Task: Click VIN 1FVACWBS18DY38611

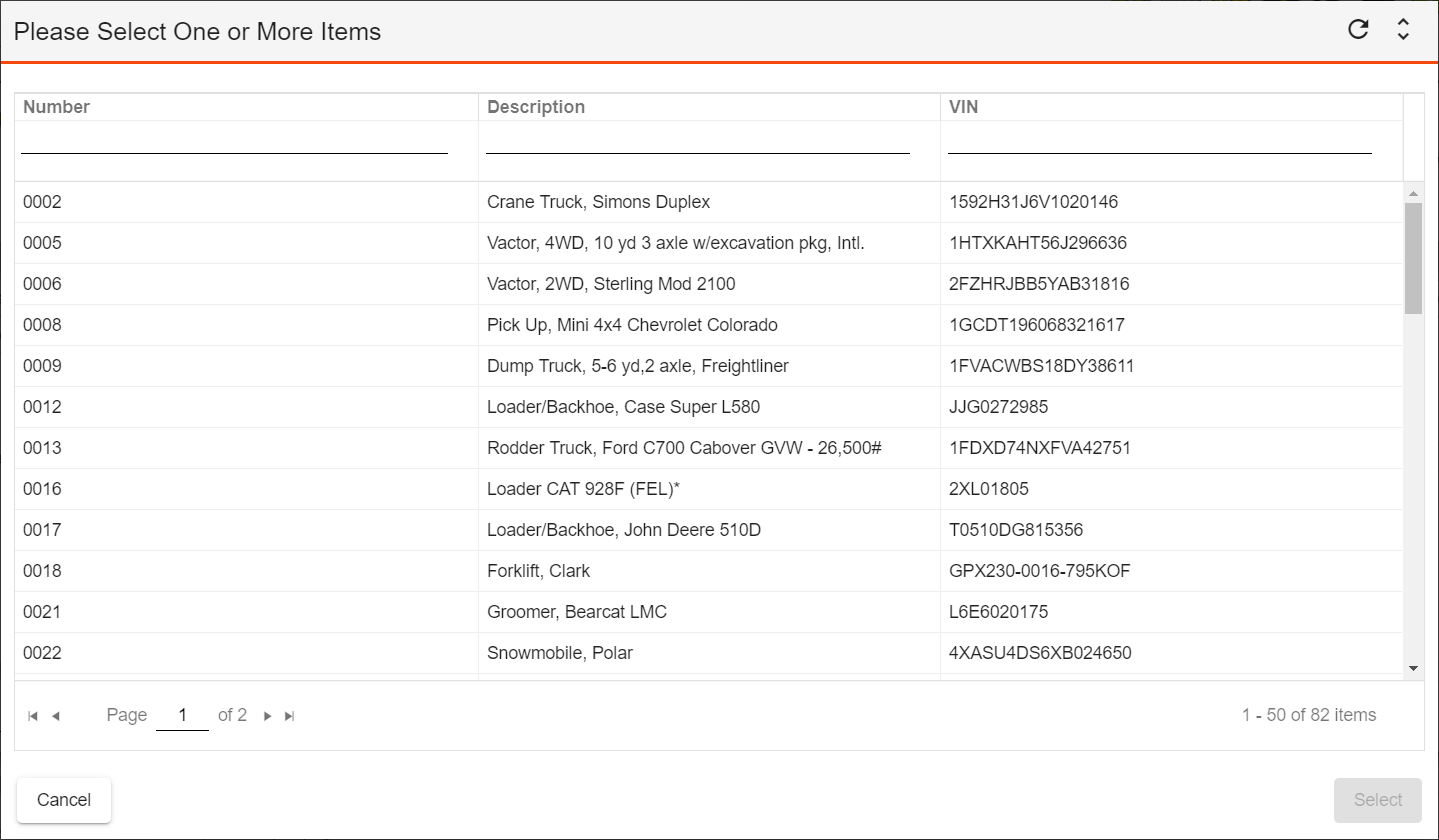Action: [x=1042, y=366]
